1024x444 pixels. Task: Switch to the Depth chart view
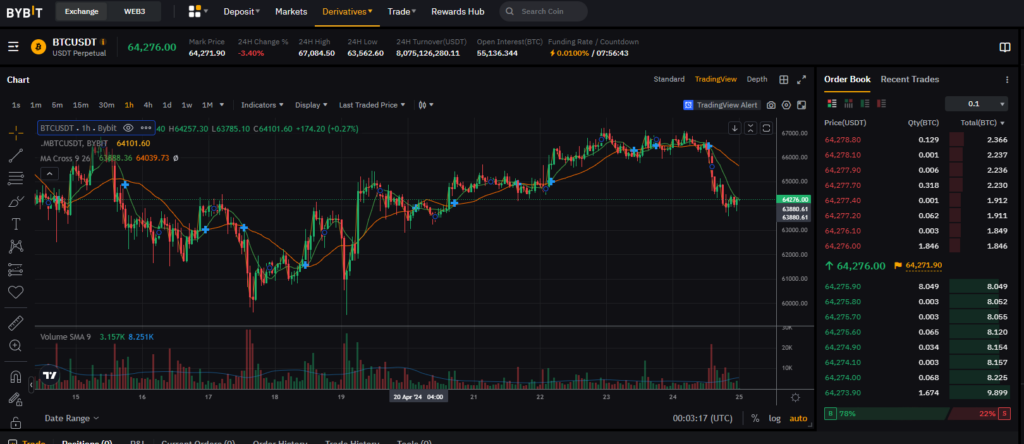(757, 79)
